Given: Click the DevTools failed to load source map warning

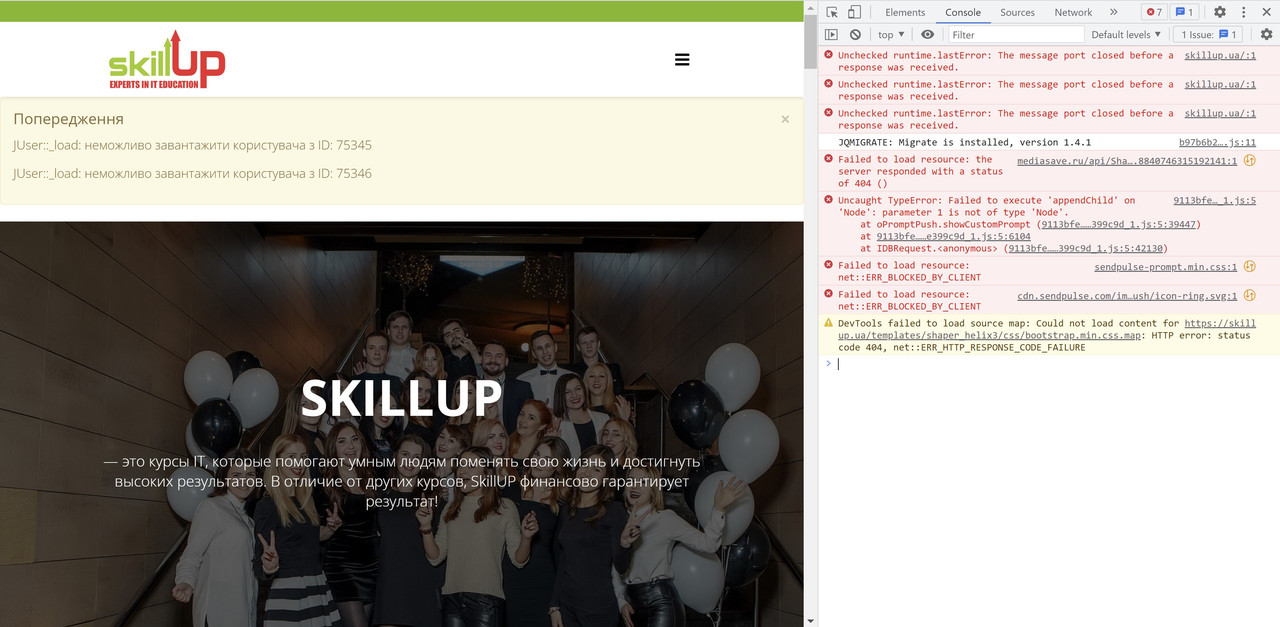Looking at the screenshot, I should pyautogui.click(x=1049, y=335).
